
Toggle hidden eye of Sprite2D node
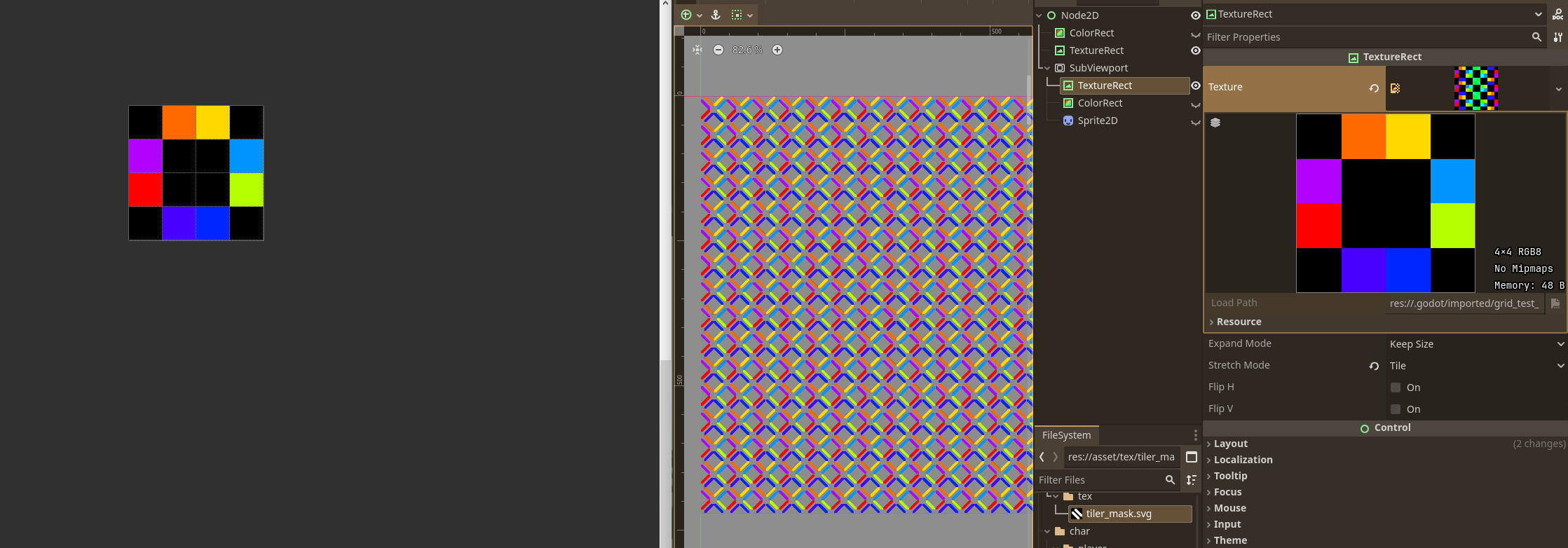click(x=1196, y=122)
